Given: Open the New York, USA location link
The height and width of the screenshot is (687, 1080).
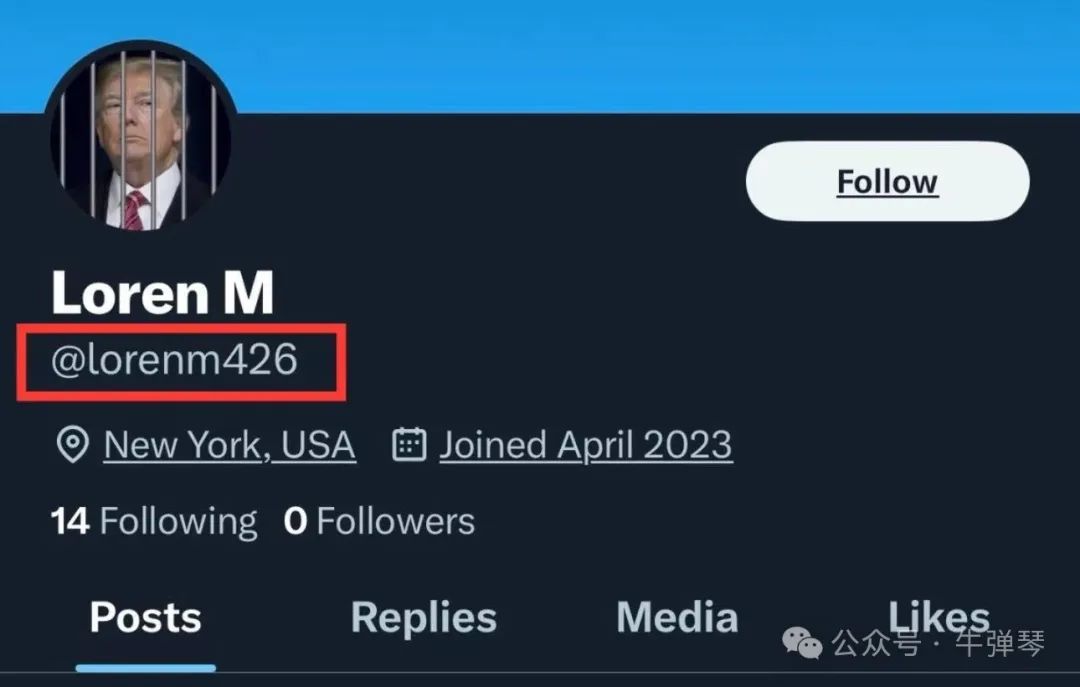Looking at the screenshot, I should tap(229, 445).
